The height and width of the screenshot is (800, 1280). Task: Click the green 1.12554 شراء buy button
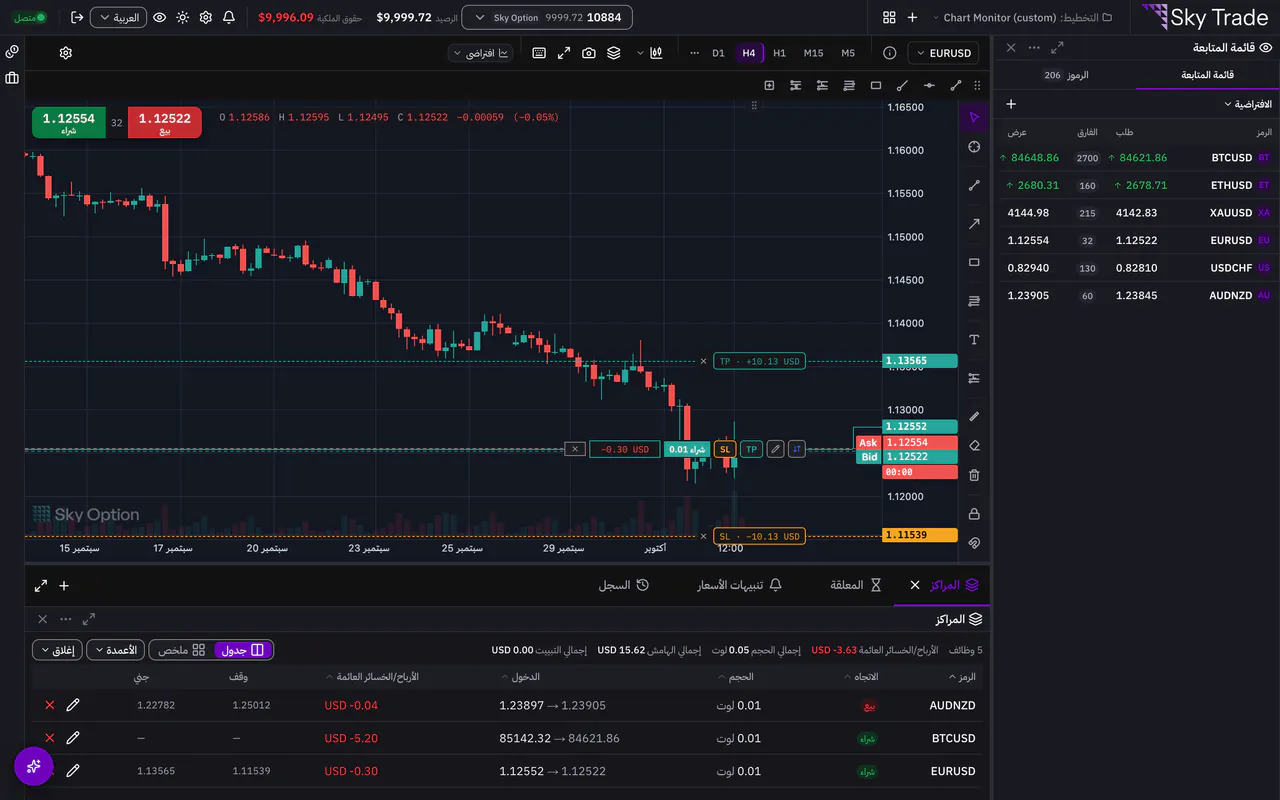click(x=69, y=122)
